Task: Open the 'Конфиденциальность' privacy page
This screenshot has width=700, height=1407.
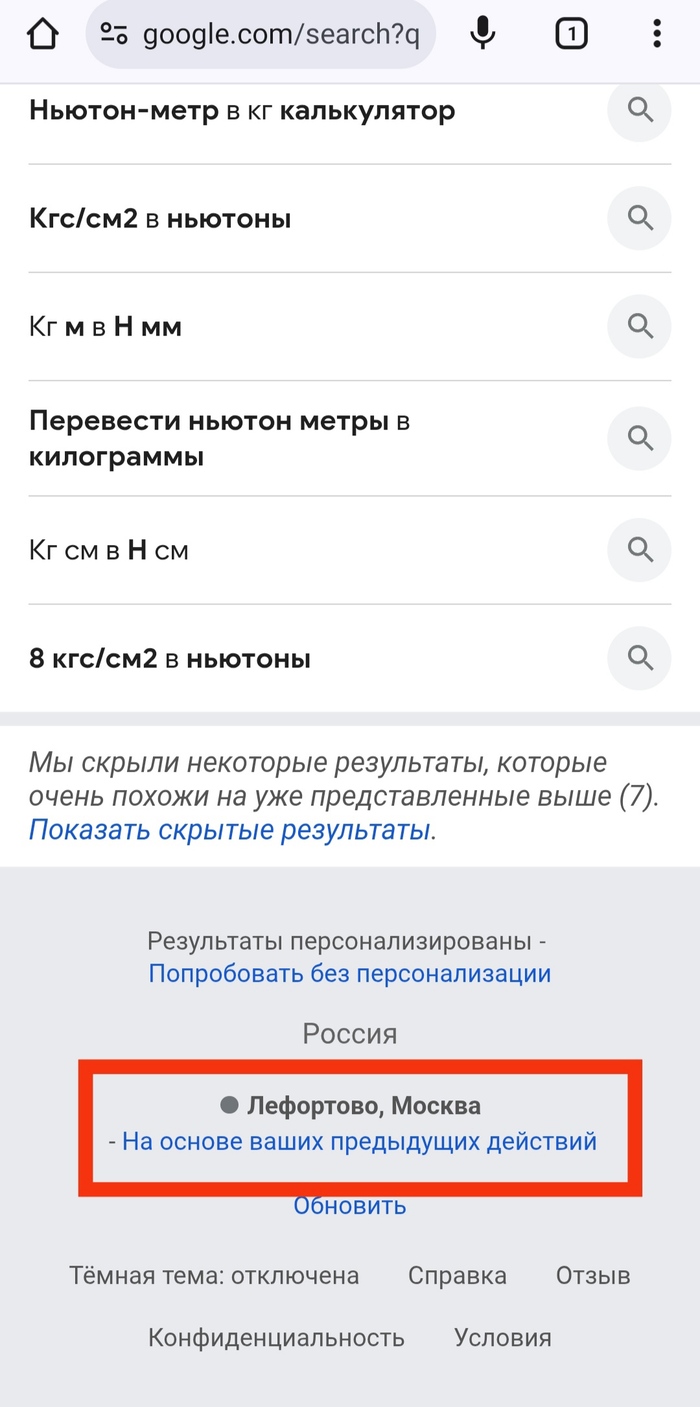Action: [276, 1337]
